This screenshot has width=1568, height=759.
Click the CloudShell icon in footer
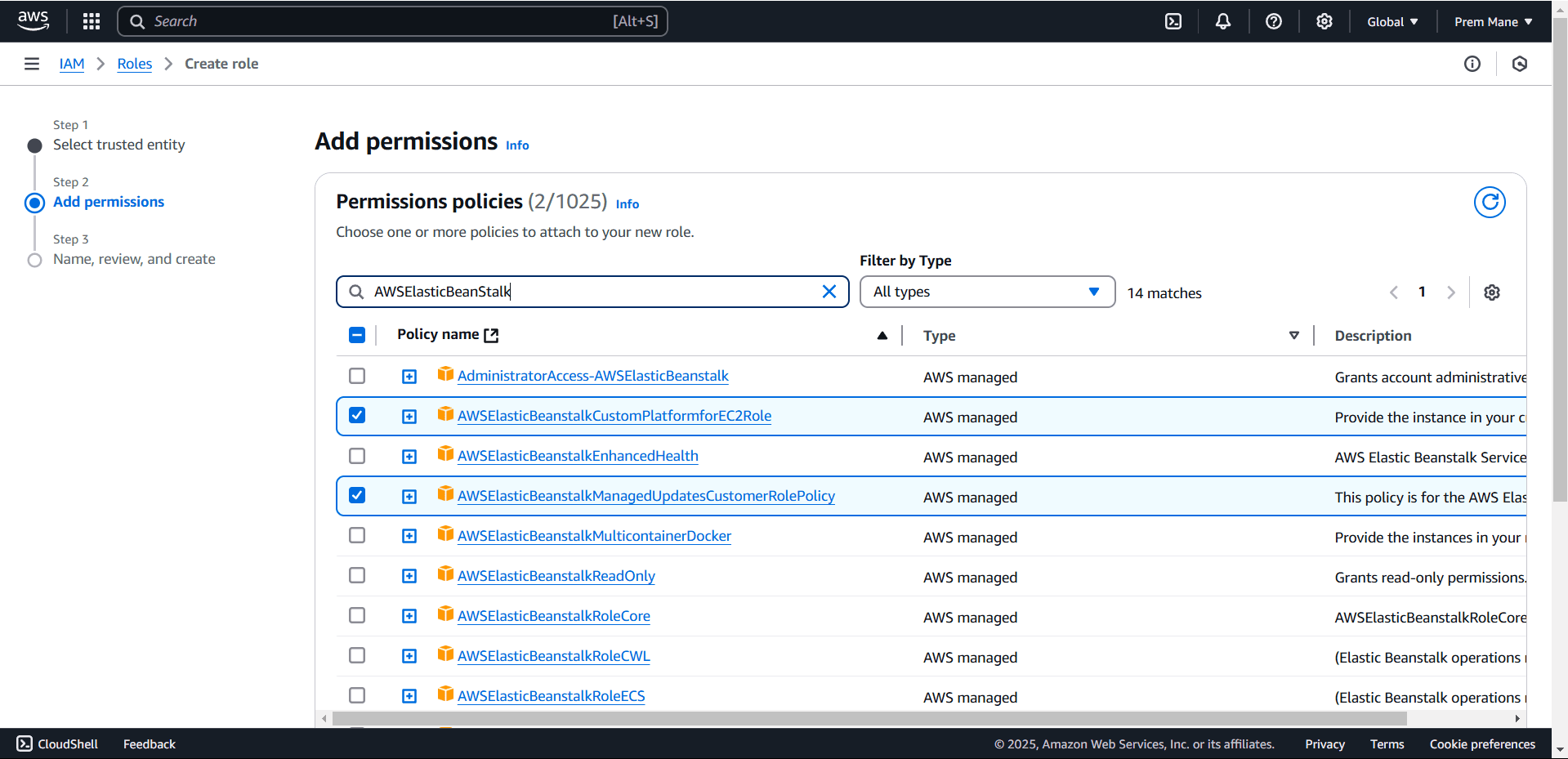click(25, 743)
